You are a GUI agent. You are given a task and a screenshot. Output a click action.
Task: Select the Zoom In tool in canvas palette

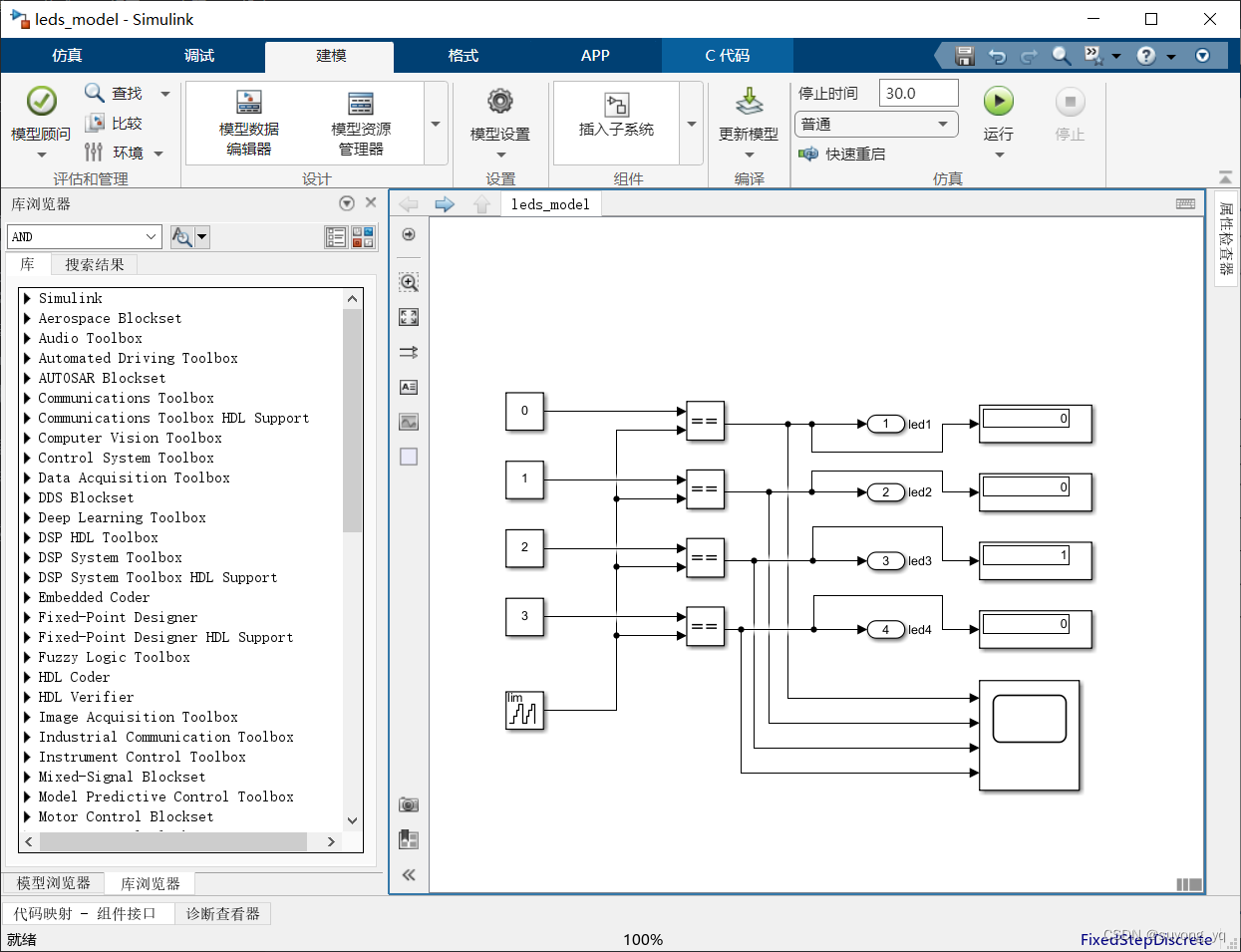tap(409, 282)
